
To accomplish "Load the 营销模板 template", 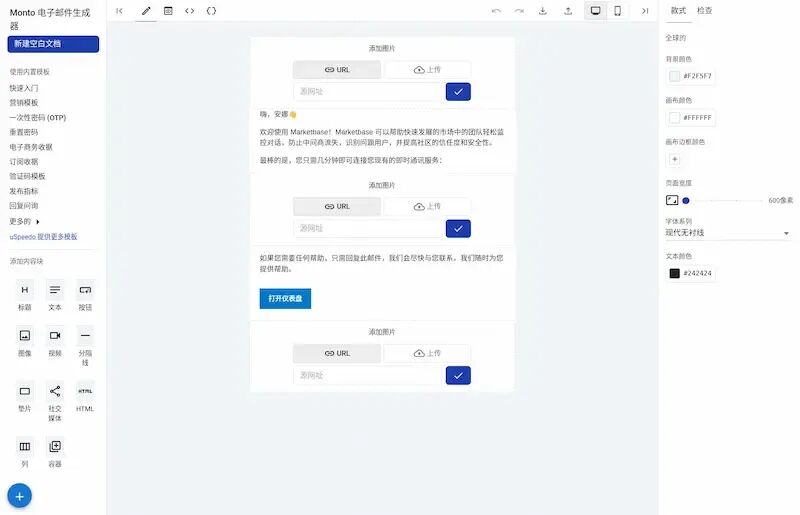I will 24,103.
